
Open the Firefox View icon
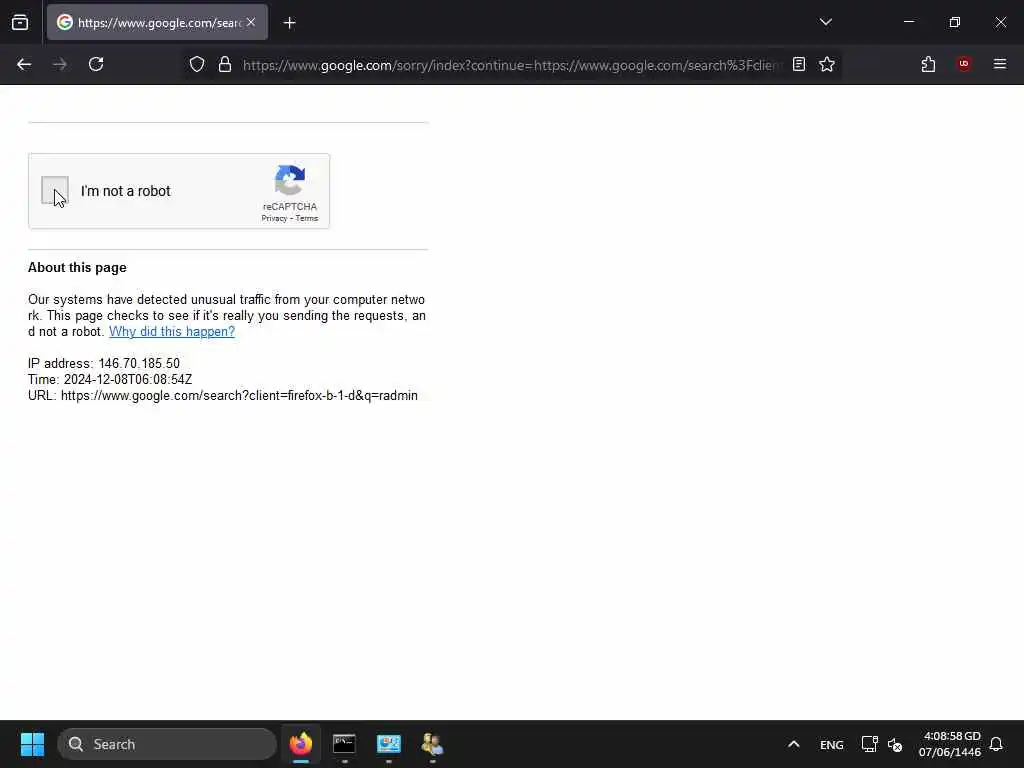click(20, 23)
